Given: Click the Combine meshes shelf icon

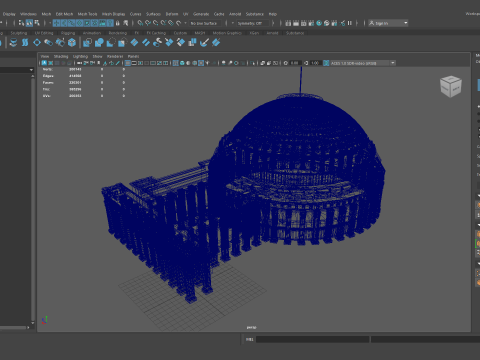Looking at the screenshot, I should 87,43.
